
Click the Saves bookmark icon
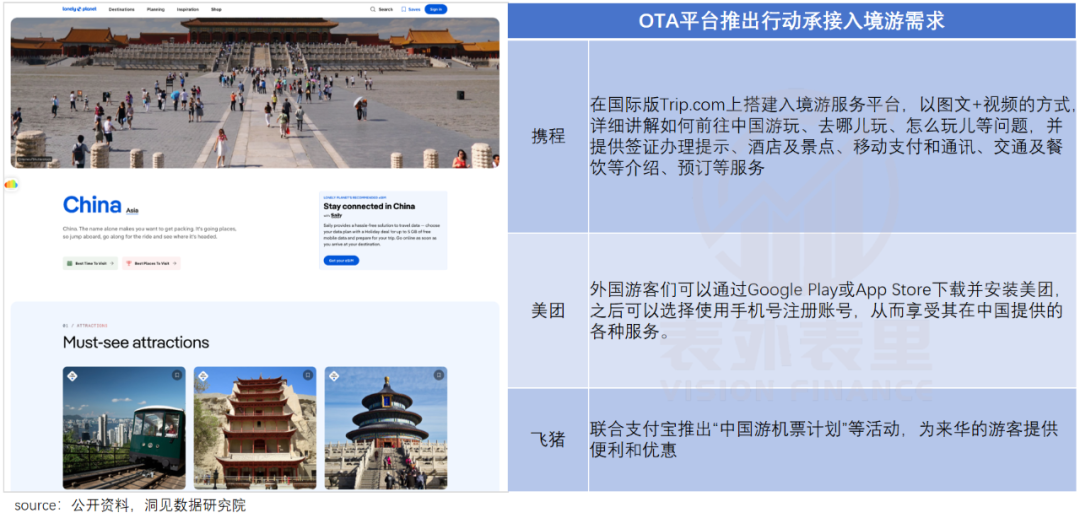tap(404, 9)
